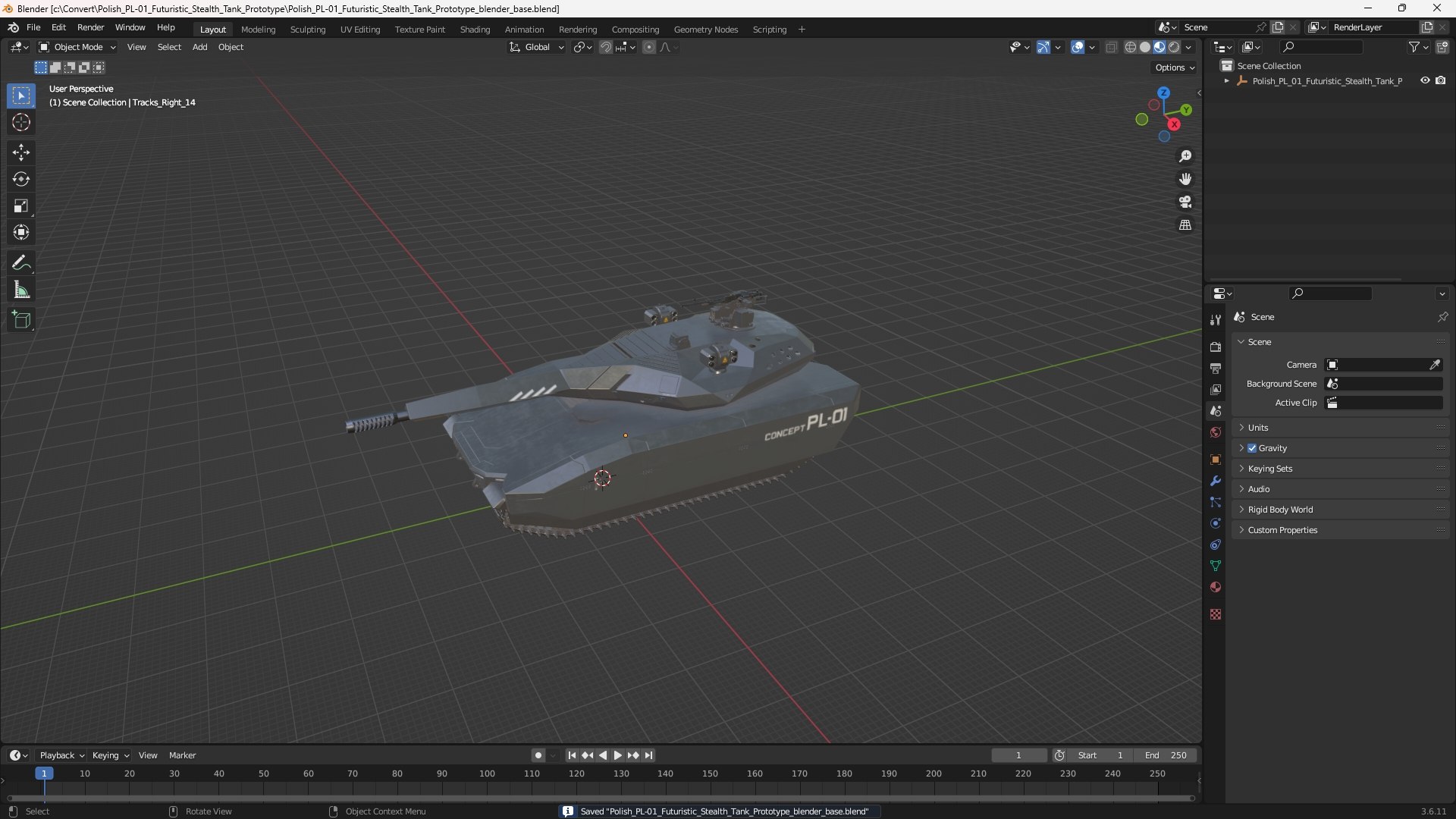Disable render camera icon for Polish_PL_01 collection
Screen dimensions: 1456x819
pyautogui.click(x=1440, y=80)
